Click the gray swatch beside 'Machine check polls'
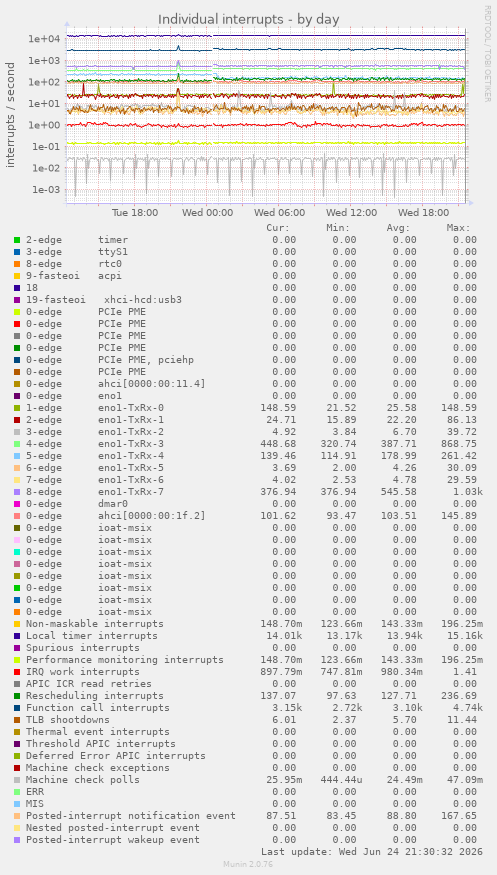The image size is (497, 875). [17, 780]
